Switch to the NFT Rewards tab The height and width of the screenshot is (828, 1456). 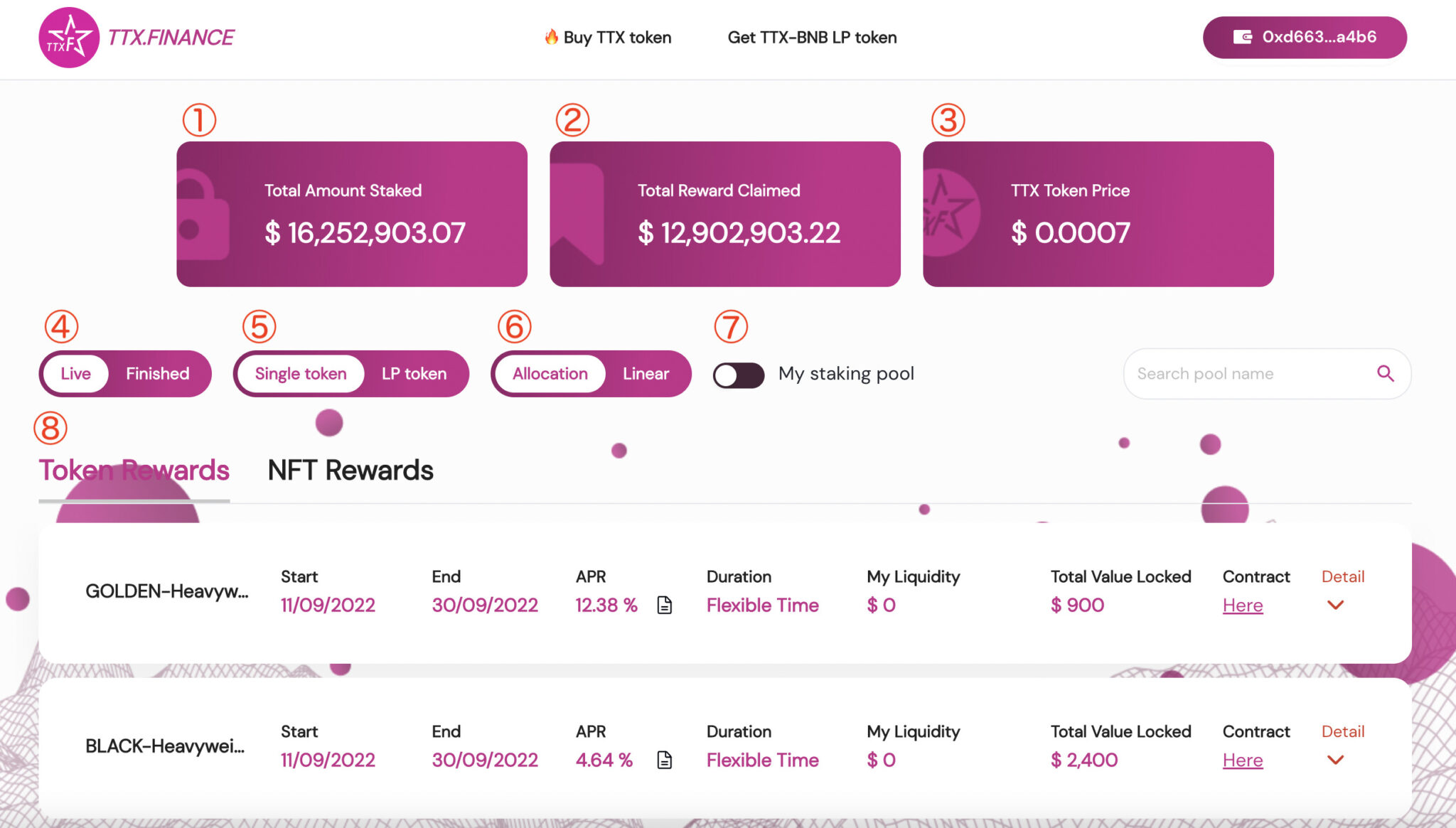[350, 469]
